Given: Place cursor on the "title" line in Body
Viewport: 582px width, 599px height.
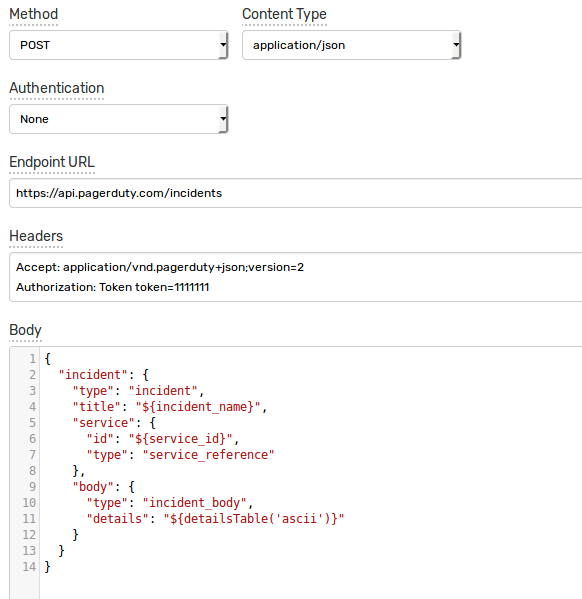Looking at the screenshot, I should pos(170,406).
